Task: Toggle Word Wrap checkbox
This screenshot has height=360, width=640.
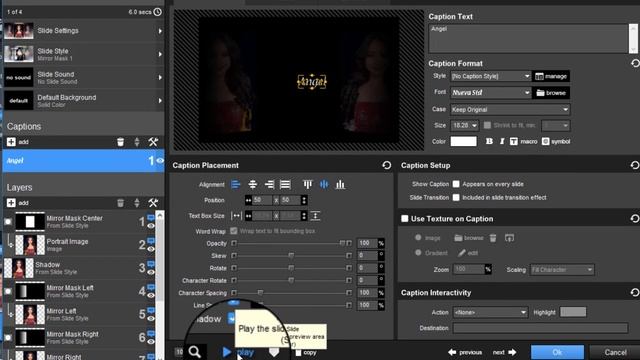Action: pyautogui.click(x=233, y=231)
